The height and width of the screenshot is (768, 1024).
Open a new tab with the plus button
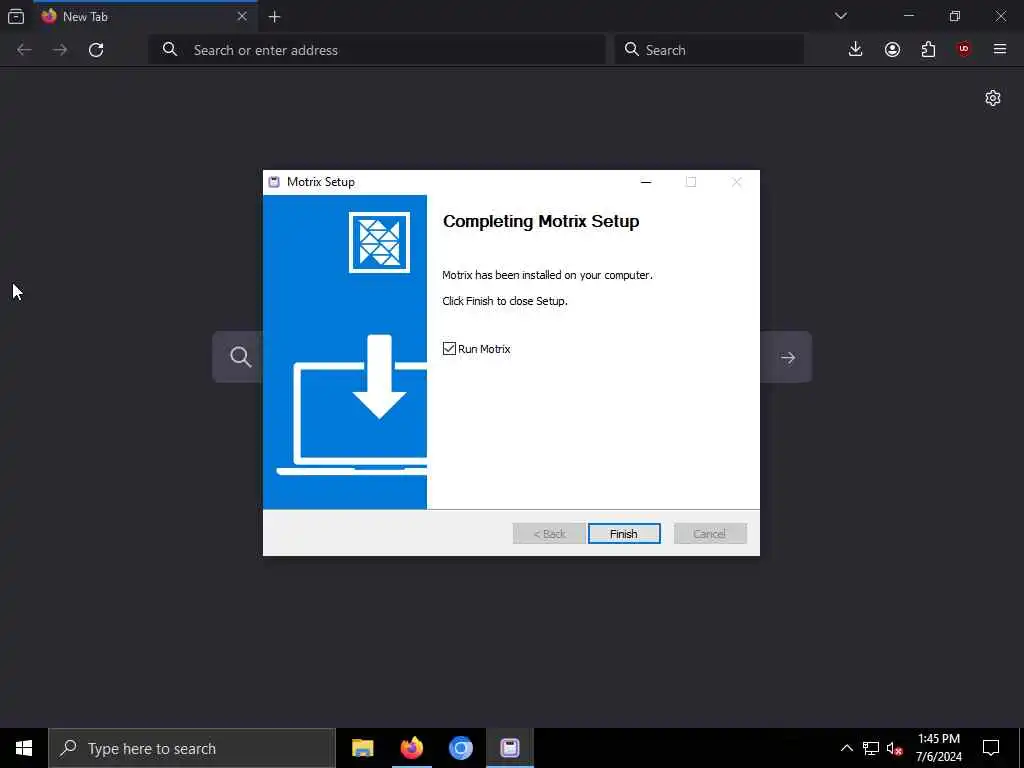274,17
